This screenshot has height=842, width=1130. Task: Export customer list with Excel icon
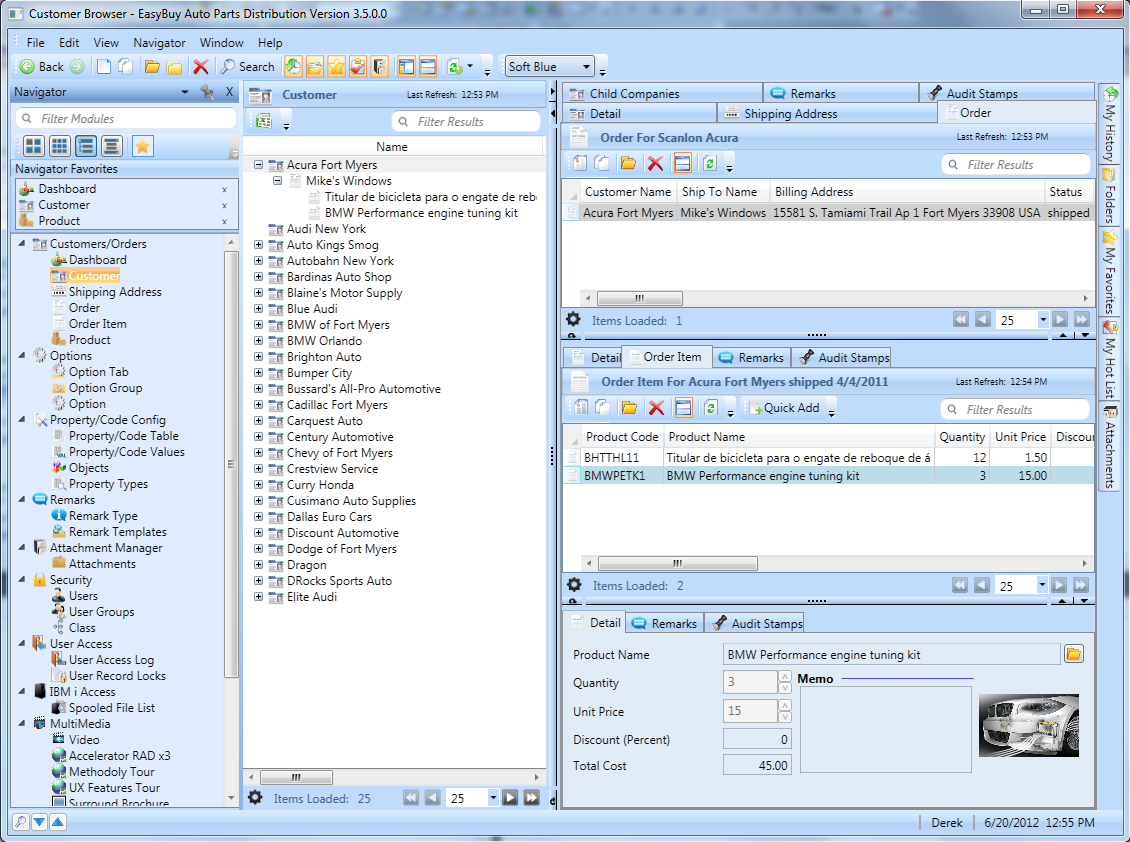click(264, 121)
